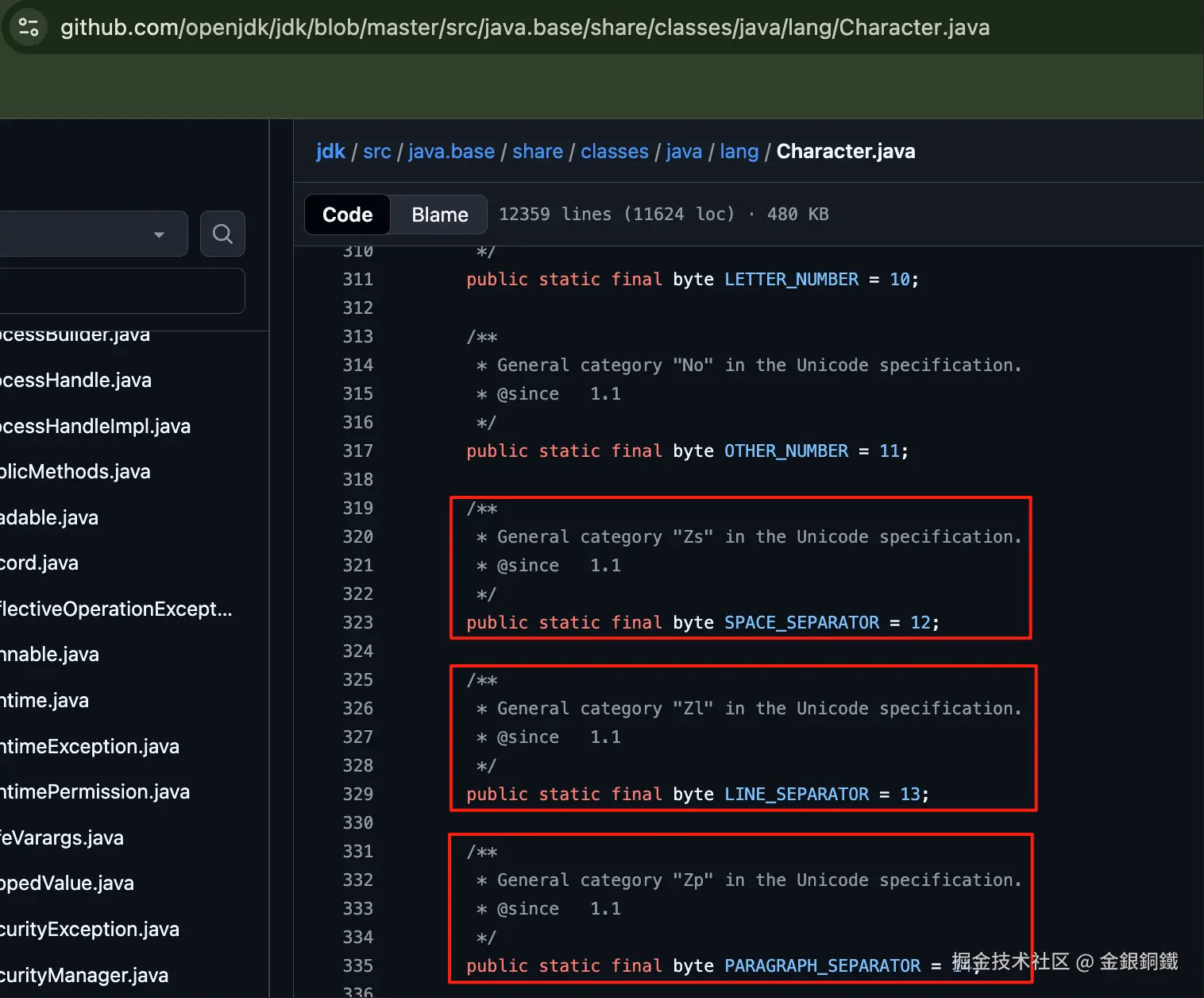This screenshot has width=1204, height=998.
Task: Select line number 332
Action: coord(357,880)
